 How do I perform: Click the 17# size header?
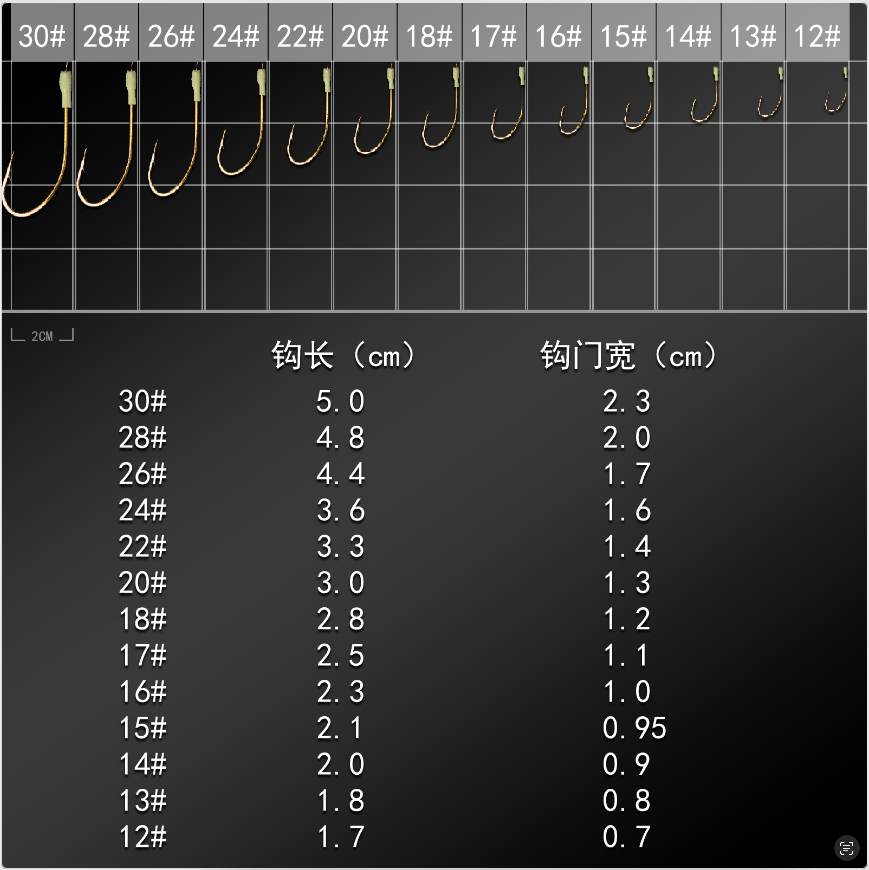point(494,37)
